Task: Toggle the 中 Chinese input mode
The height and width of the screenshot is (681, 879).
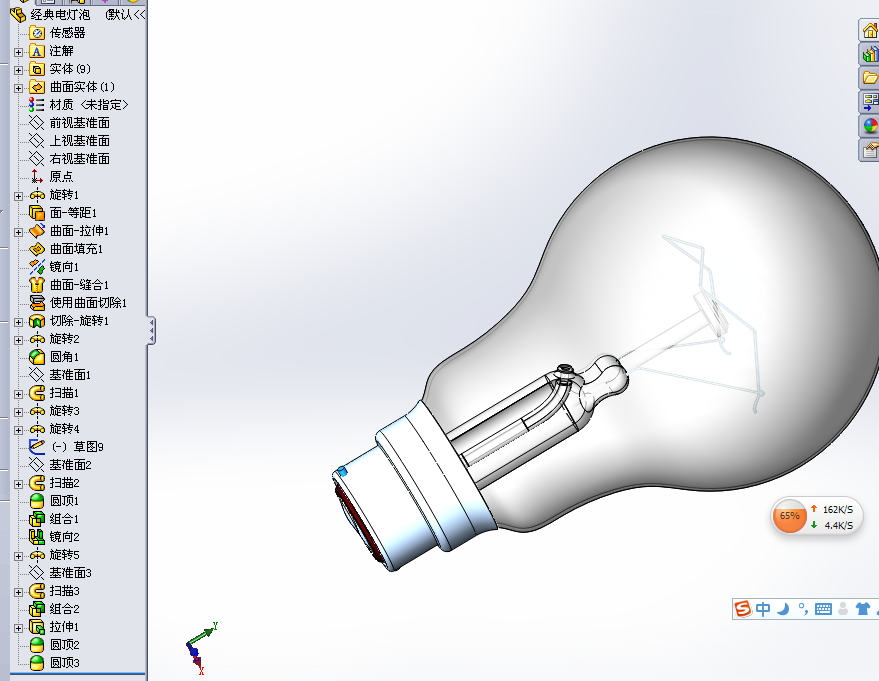Action: (x=763, y=609)
